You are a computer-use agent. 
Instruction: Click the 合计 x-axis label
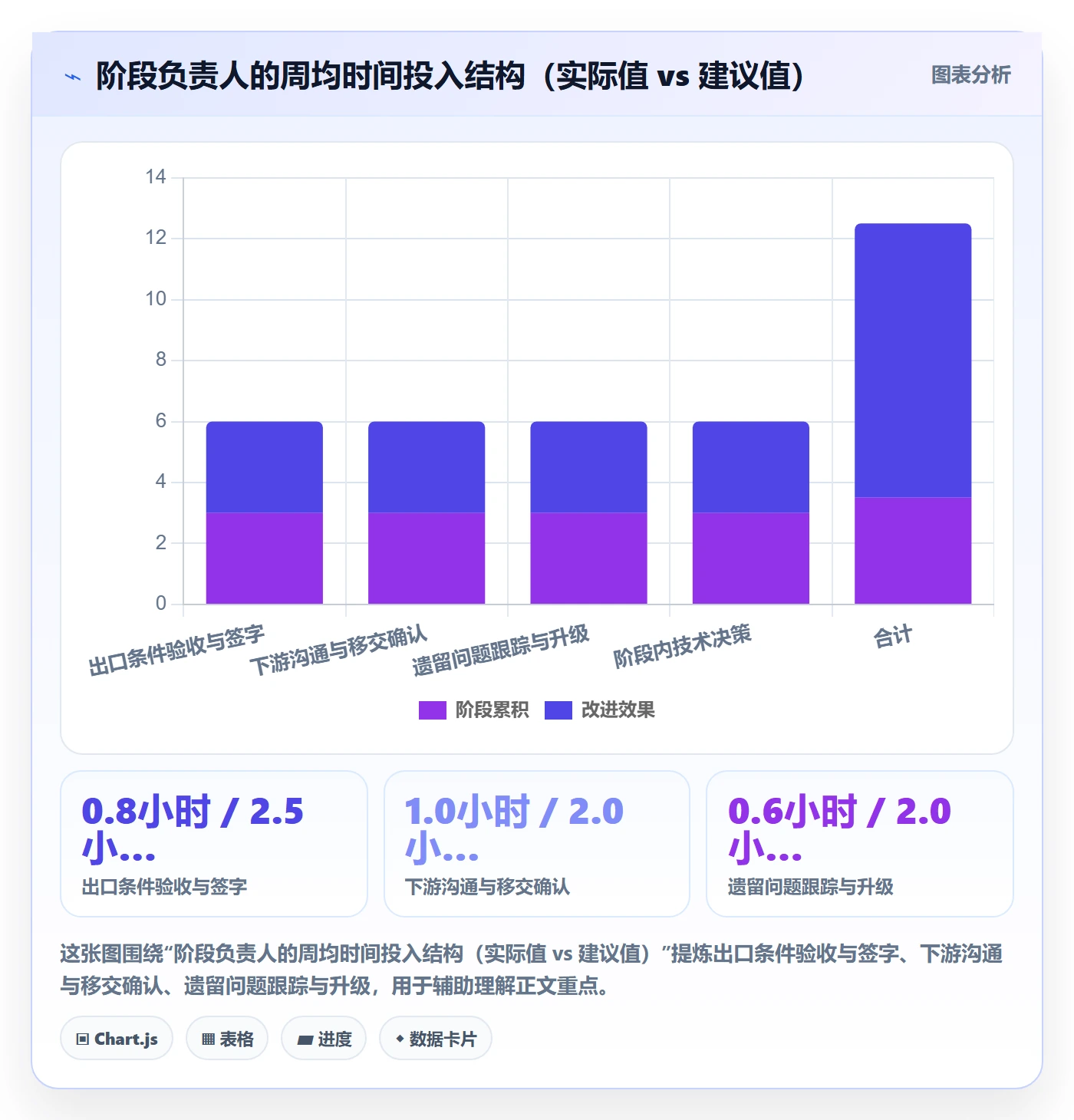893,637
